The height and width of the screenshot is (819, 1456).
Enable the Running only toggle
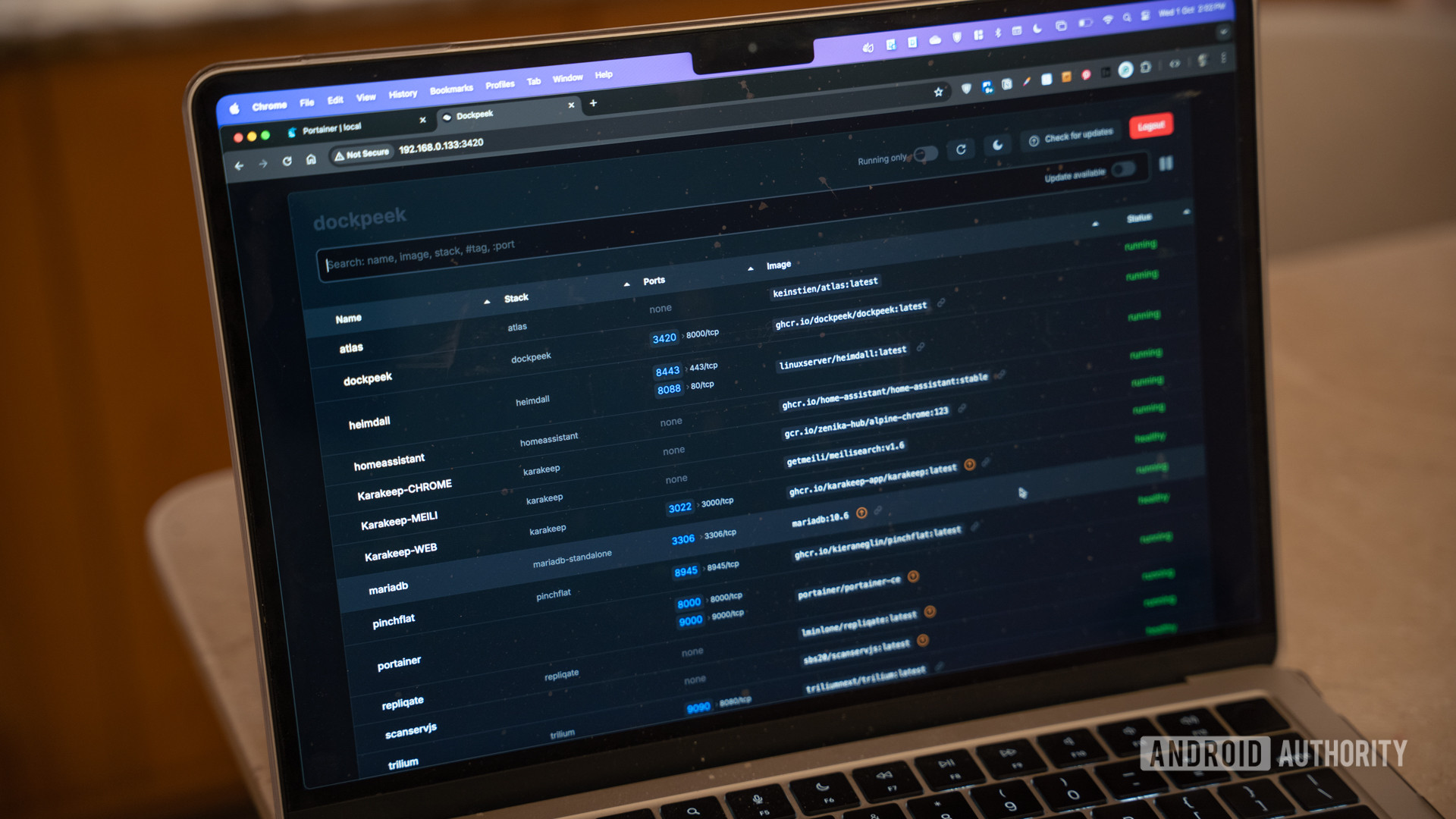coord(926,154)
